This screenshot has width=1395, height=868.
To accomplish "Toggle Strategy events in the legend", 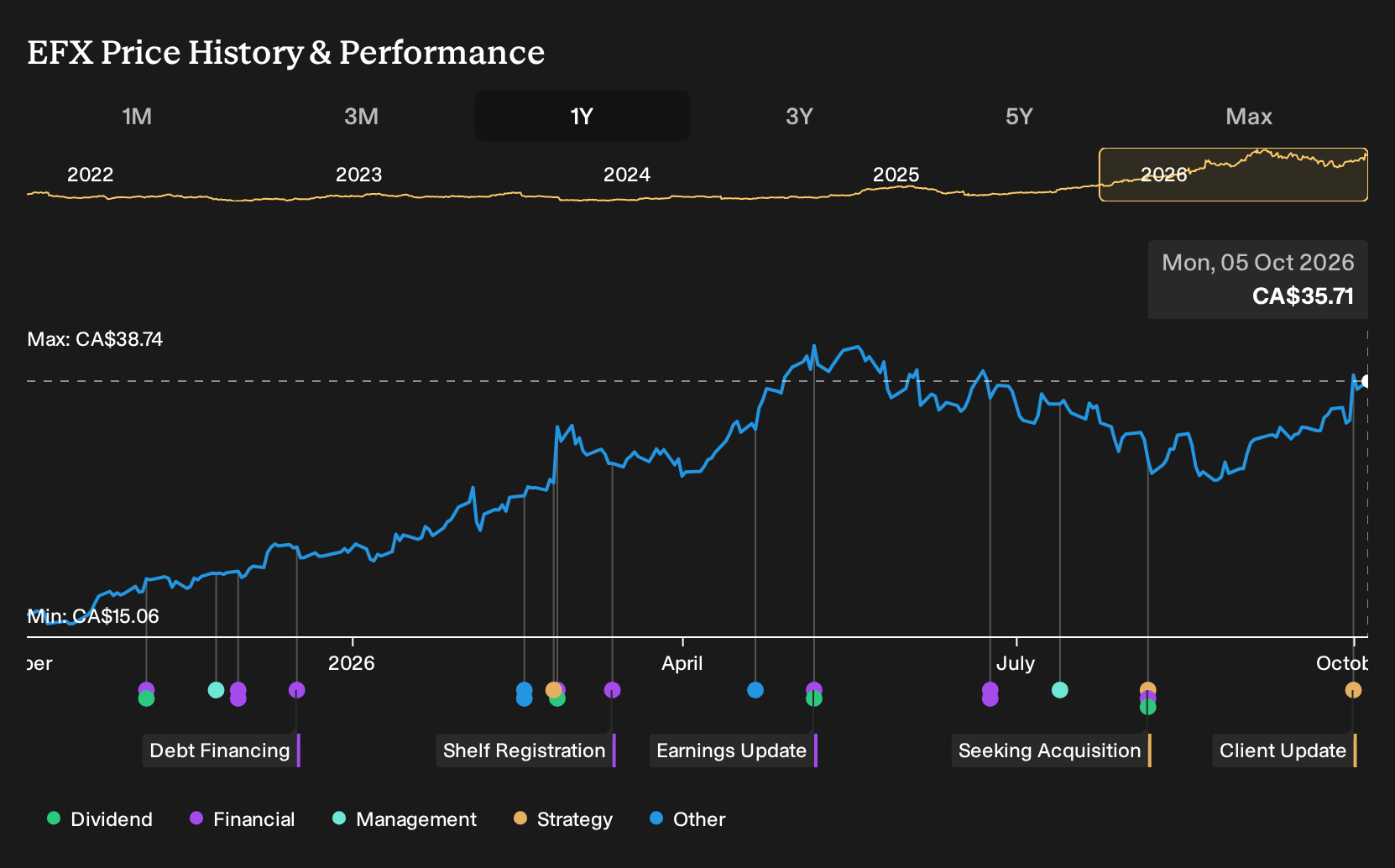I will coord(563,819).
